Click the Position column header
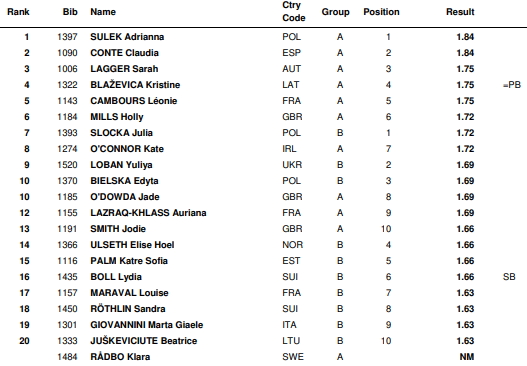Screen dimensions: 527x366 [381, 12]
